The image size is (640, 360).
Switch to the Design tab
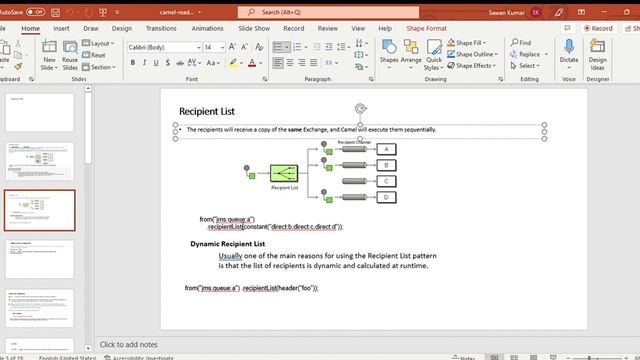(x=122, y=28)
